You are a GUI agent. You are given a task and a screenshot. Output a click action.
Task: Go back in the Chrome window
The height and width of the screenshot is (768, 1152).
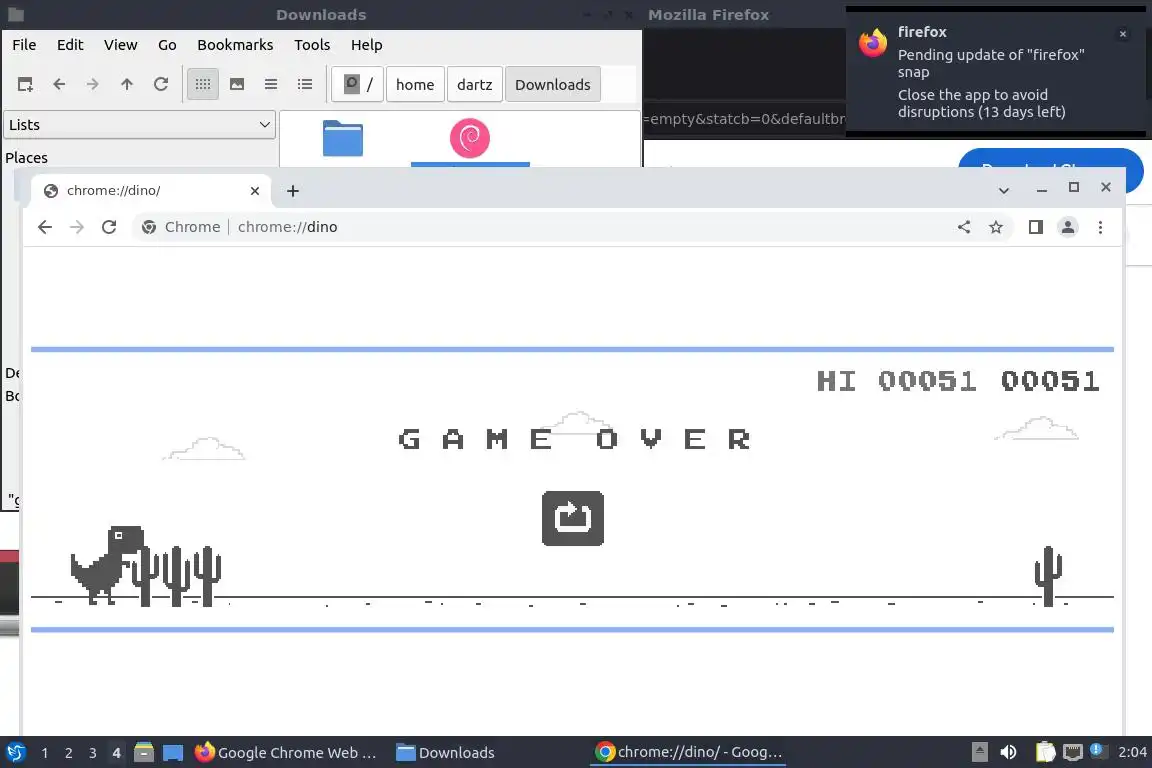click(45, 227)
